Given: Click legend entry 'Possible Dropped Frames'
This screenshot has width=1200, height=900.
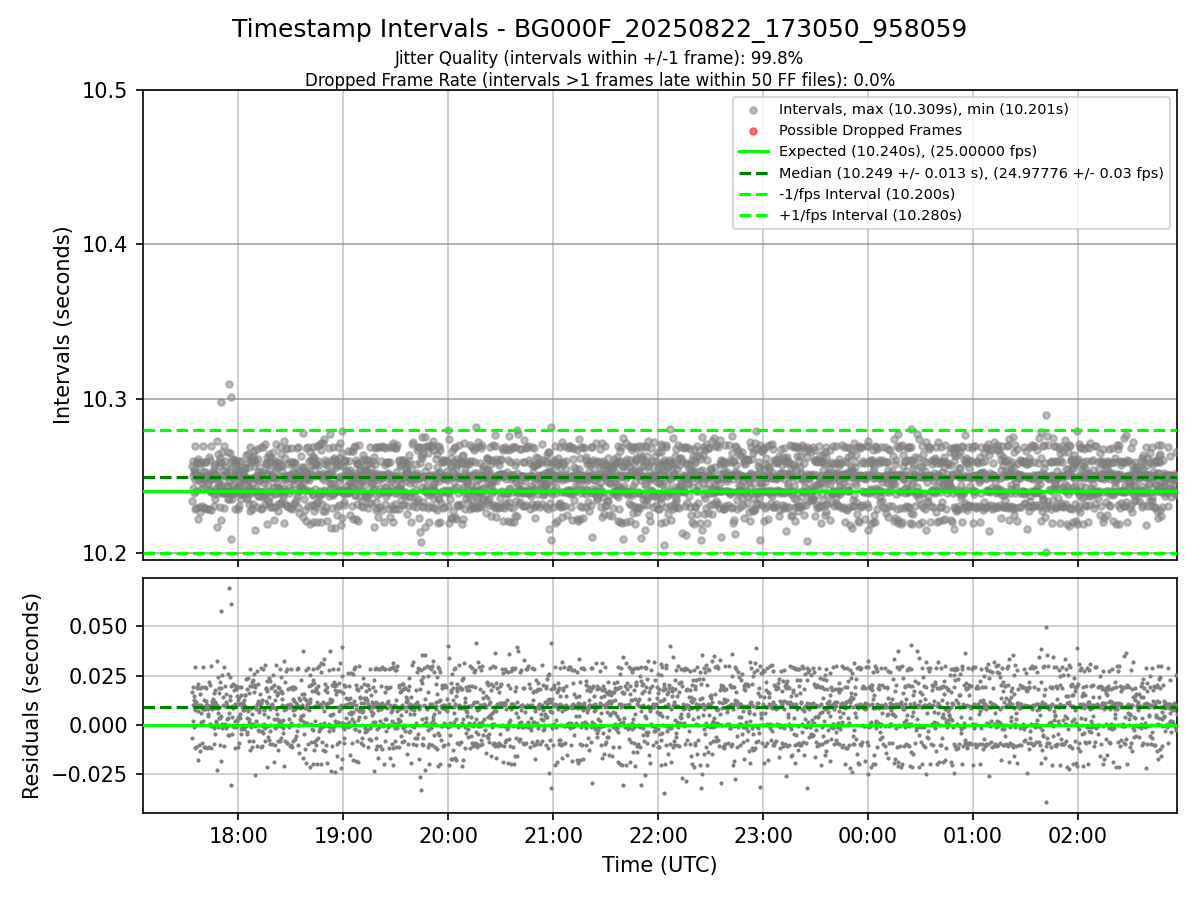Looking at the screenshot, I should click(x=870, y=130).
